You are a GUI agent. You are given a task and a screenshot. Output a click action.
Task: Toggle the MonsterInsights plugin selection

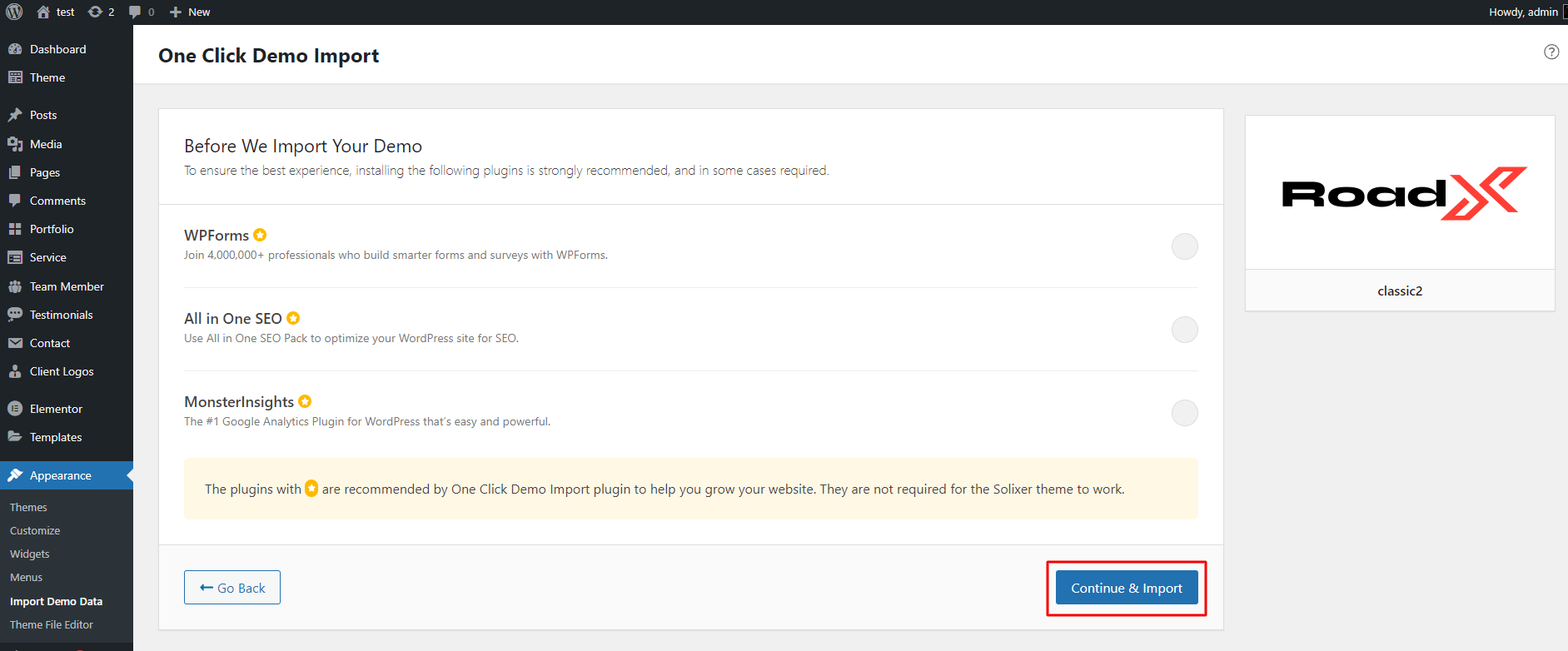pyautogui.click(x=1184, y=413)
